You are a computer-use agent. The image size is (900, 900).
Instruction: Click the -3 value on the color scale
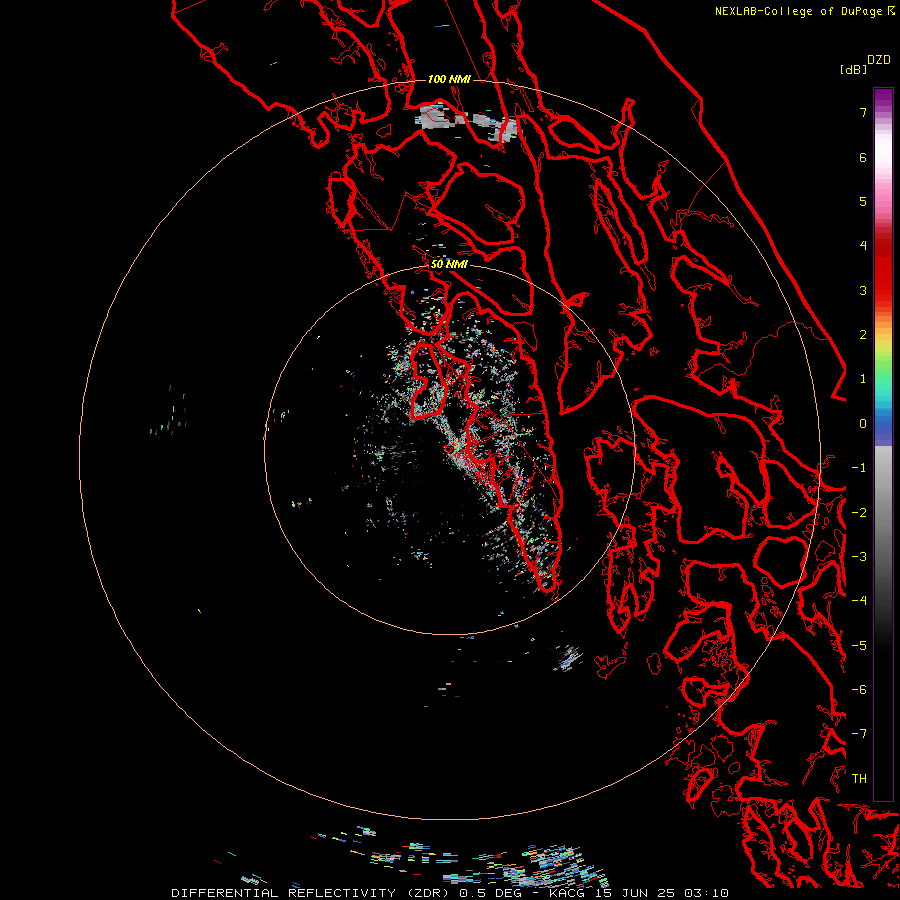[859, 557]
